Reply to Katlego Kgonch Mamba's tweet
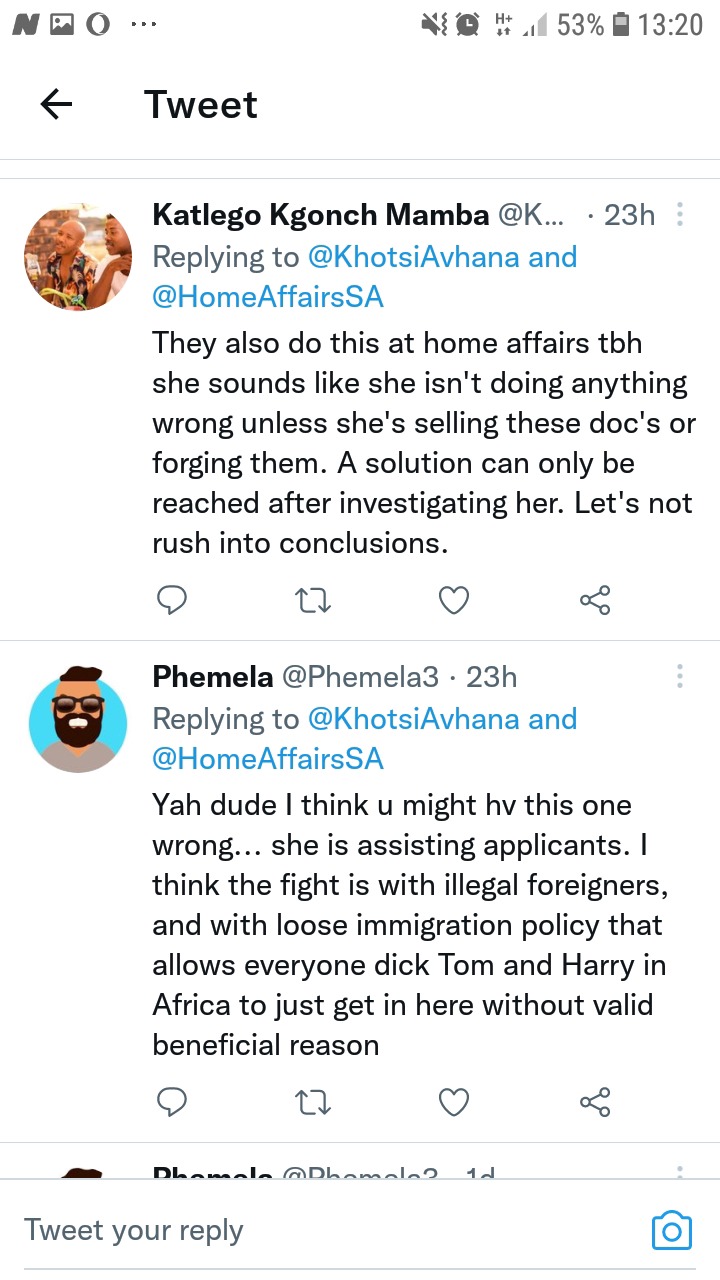 pos(172,600)
